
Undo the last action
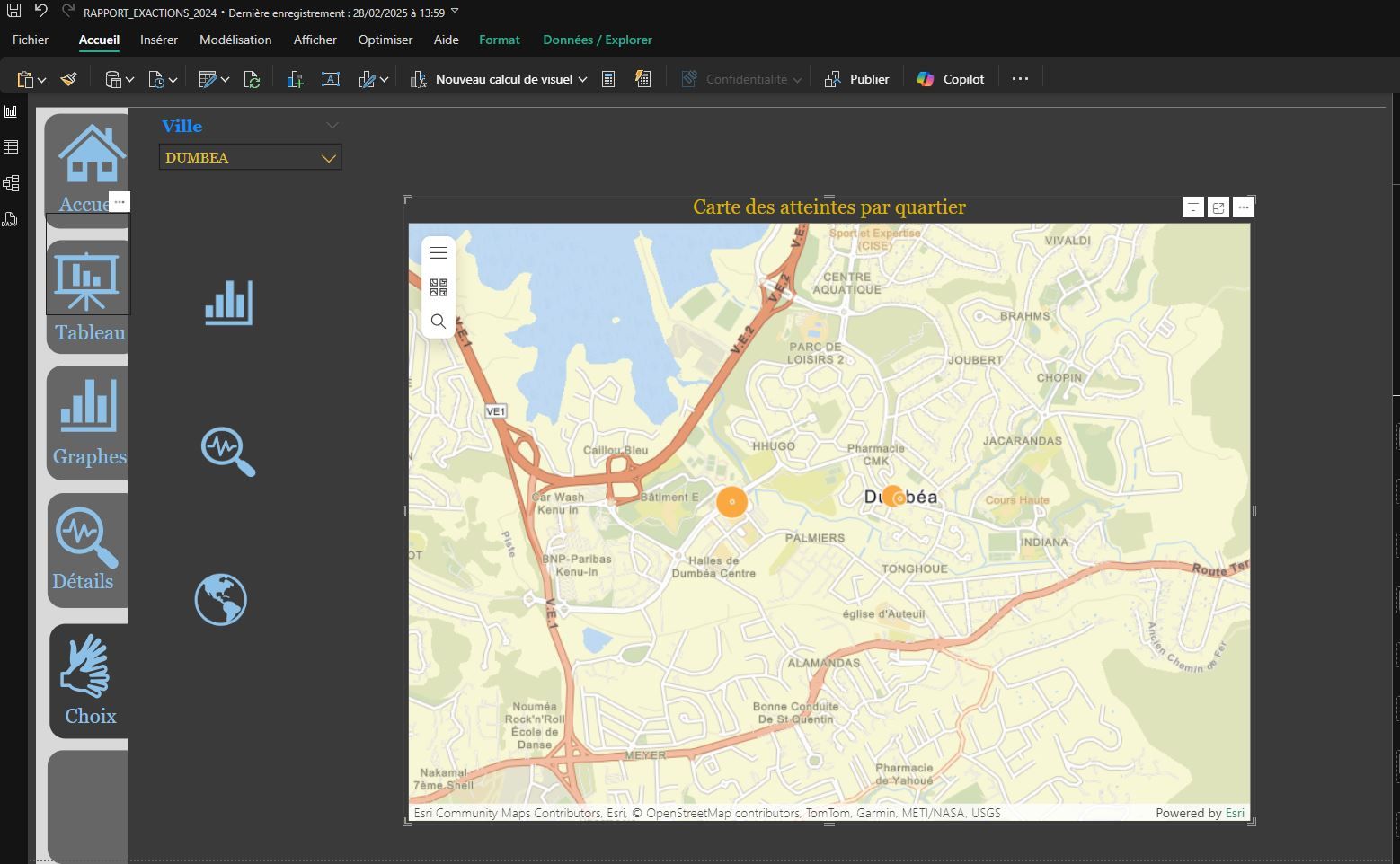40,11
